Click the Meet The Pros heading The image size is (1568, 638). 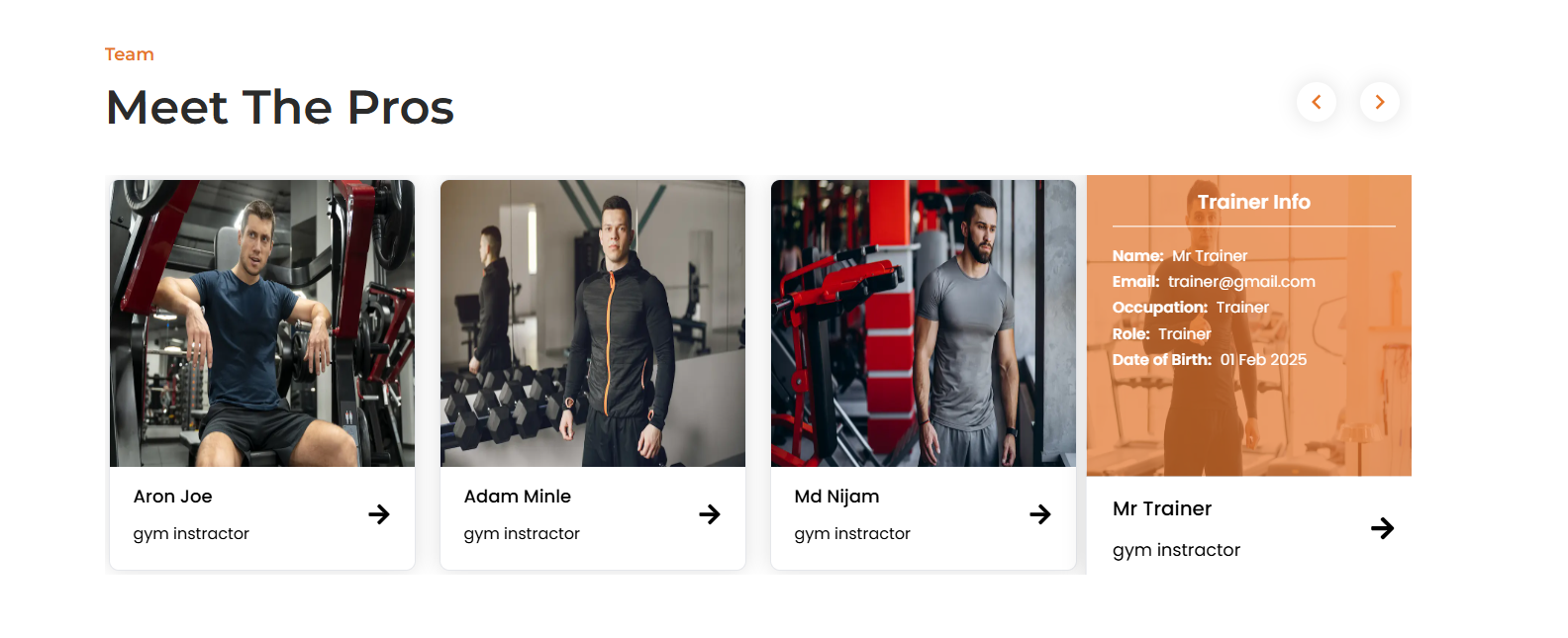pos(280,107)
